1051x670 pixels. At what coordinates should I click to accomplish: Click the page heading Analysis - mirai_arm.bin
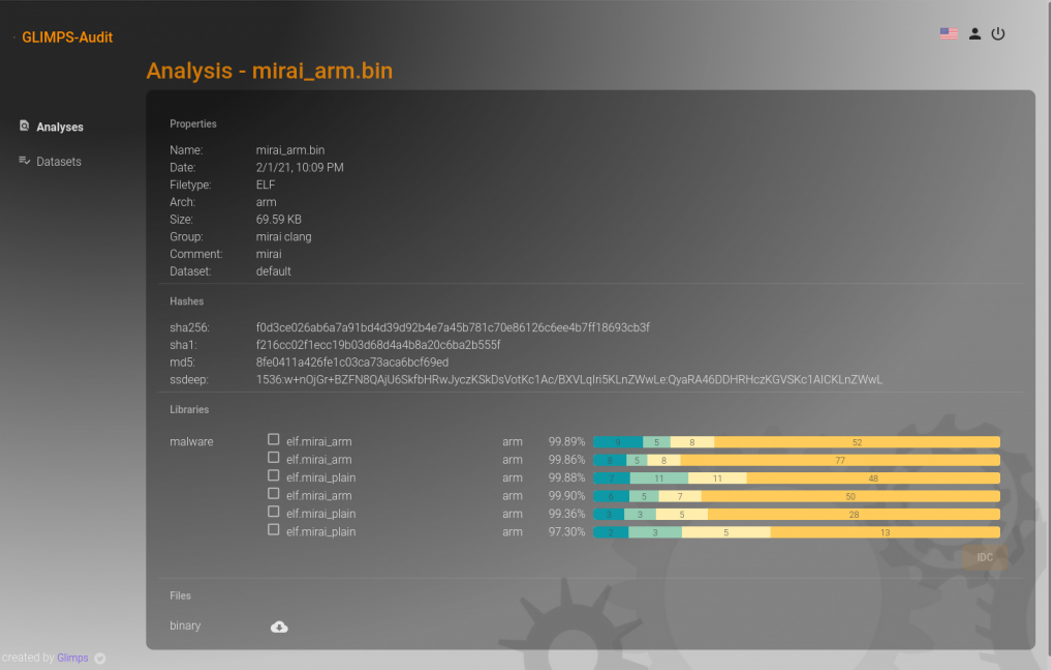269,71
